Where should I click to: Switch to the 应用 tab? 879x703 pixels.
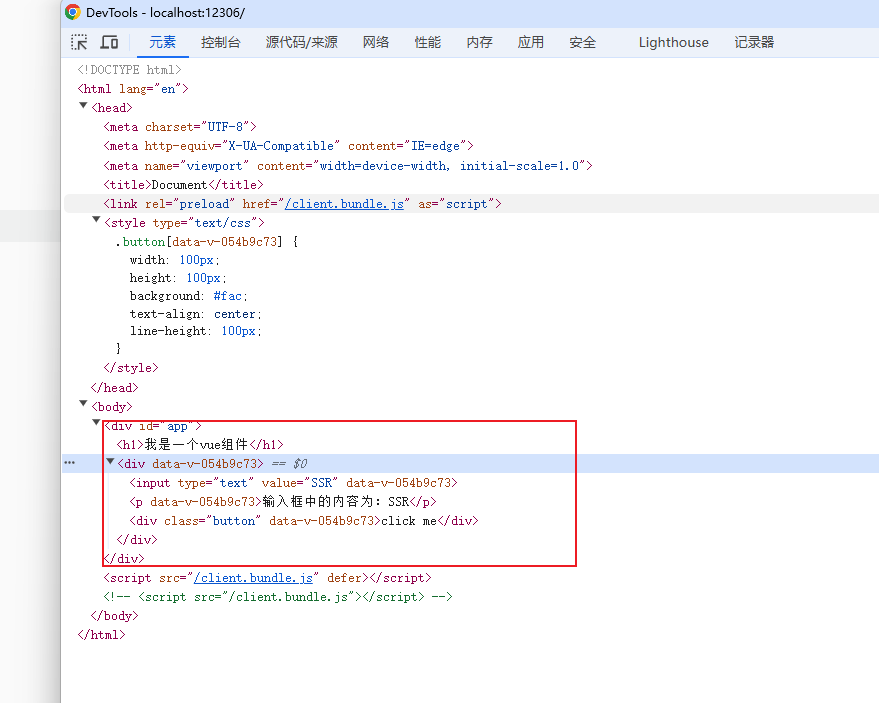(x=531, y=42)
